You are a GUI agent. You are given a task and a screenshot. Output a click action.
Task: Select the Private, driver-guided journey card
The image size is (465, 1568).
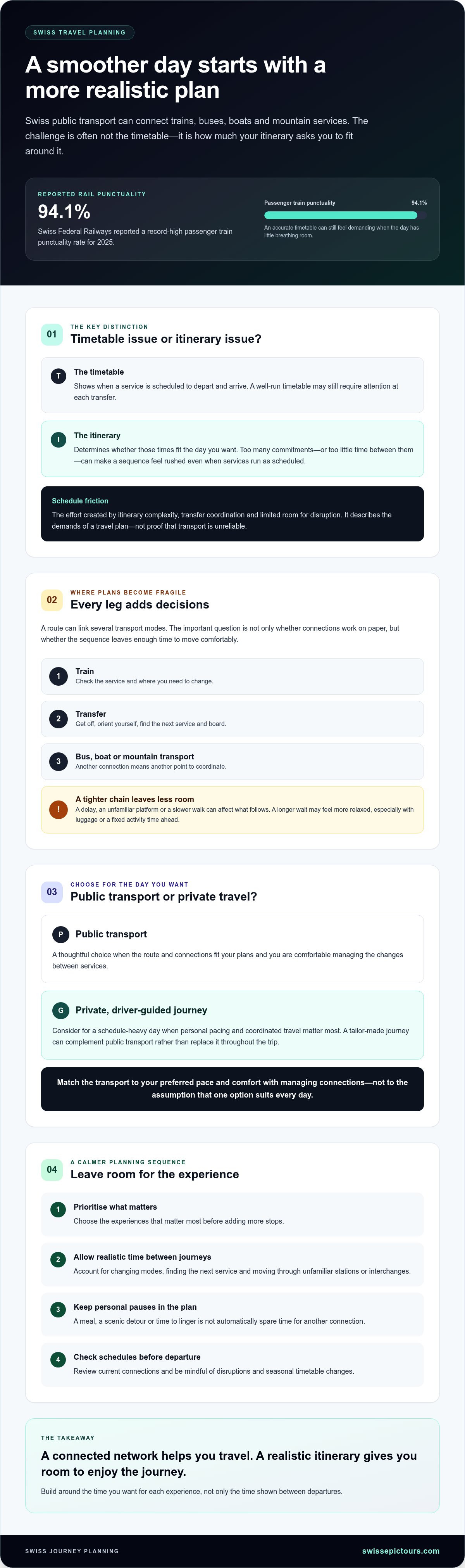tap(232, 1025)
